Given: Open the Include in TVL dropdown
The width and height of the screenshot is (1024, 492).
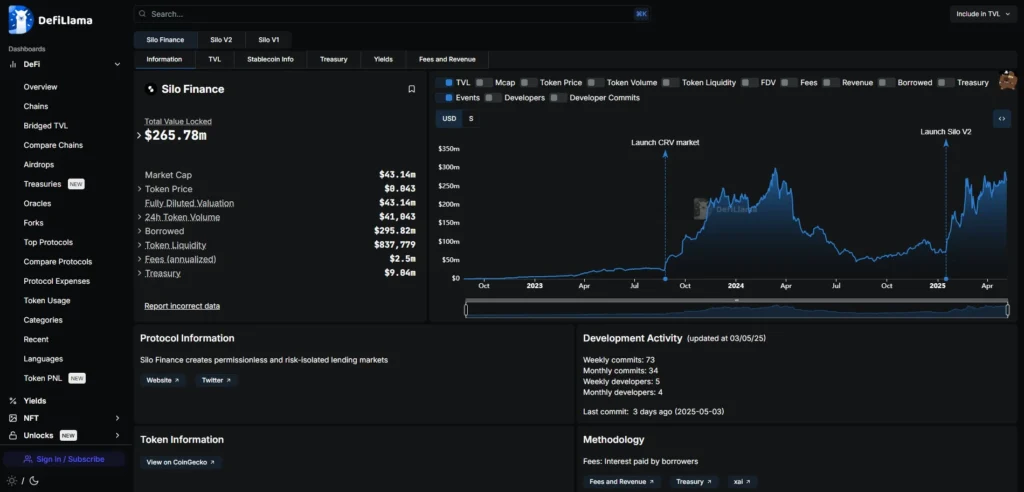Looking at the screenshot, I should pos(983,14).
